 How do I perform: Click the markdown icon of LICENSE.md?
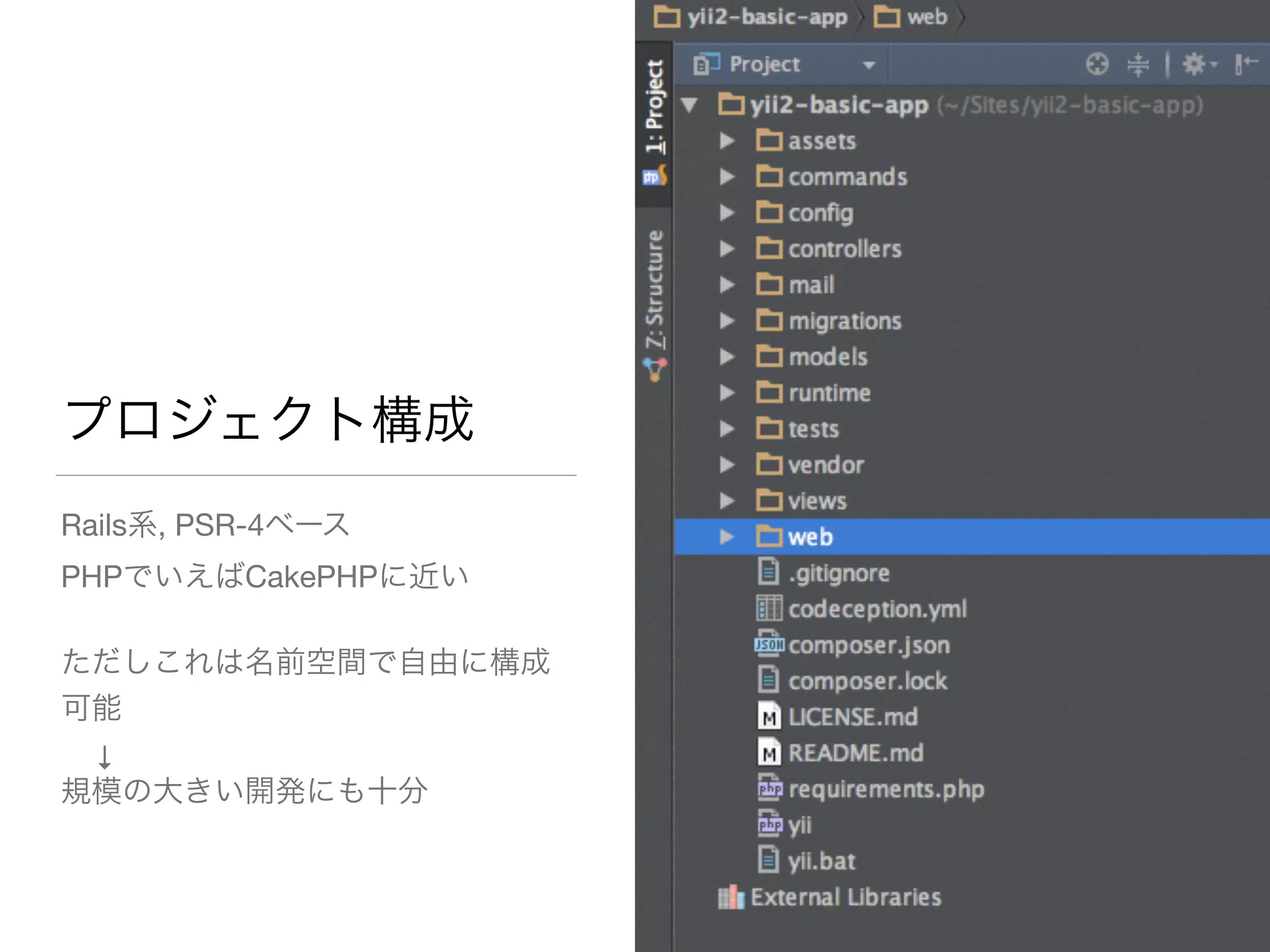pyautogui.click(x=769, y=716)
